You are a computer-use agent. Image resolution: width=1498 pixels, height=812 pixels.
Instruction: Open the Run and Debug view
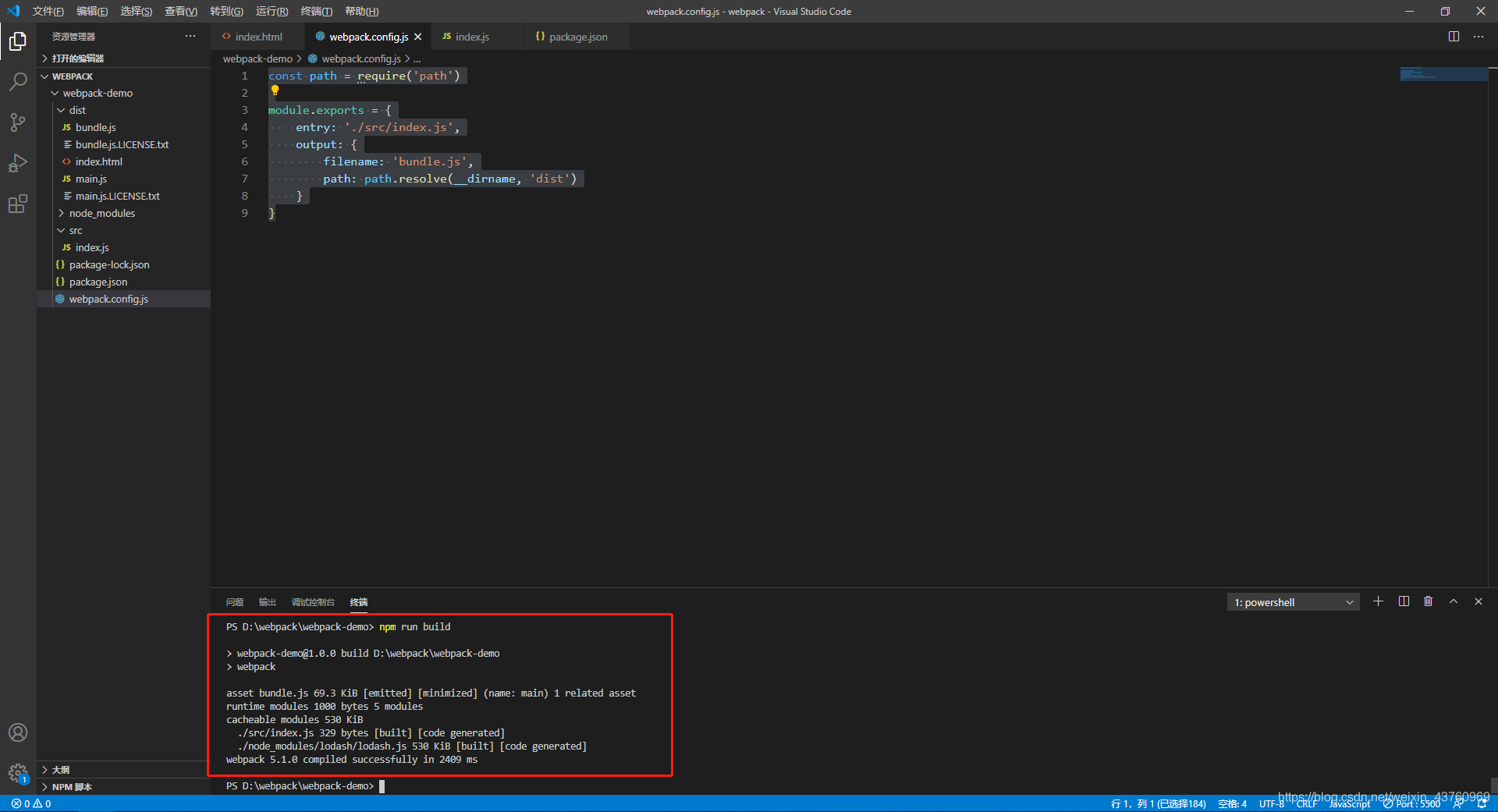pyautogui.click(x=18, y=163)
